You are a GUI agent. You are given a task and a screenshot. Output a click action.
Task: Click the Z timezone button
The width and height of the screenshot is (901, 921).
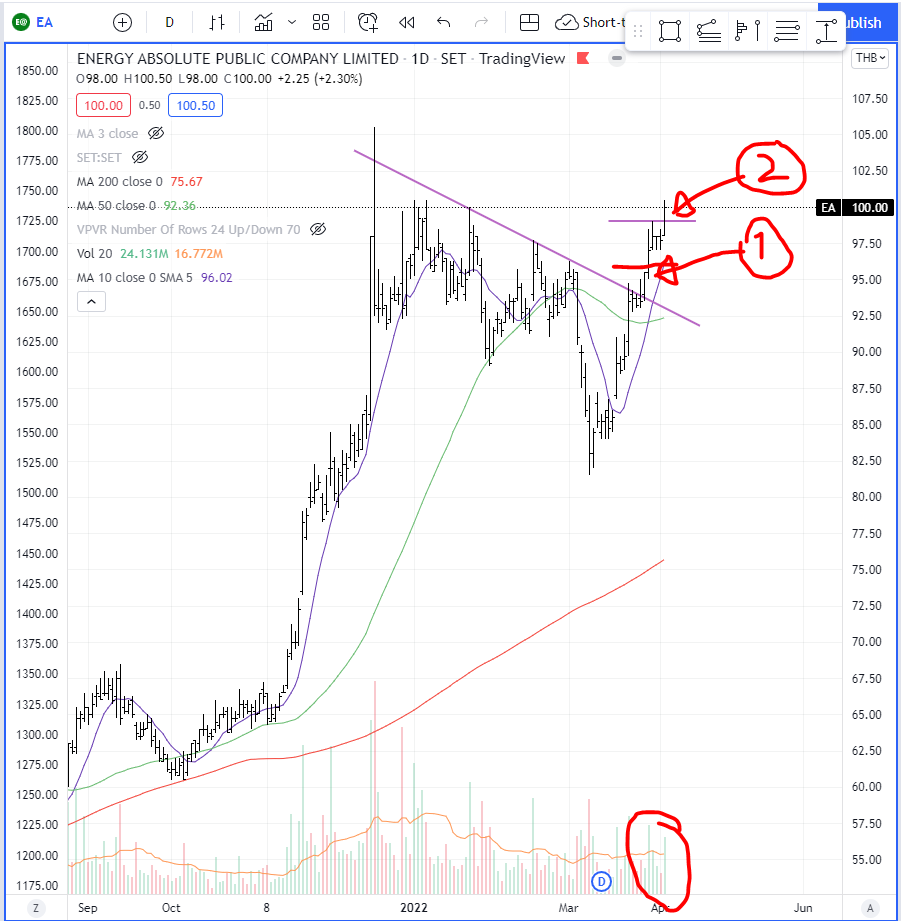(36, 908)
